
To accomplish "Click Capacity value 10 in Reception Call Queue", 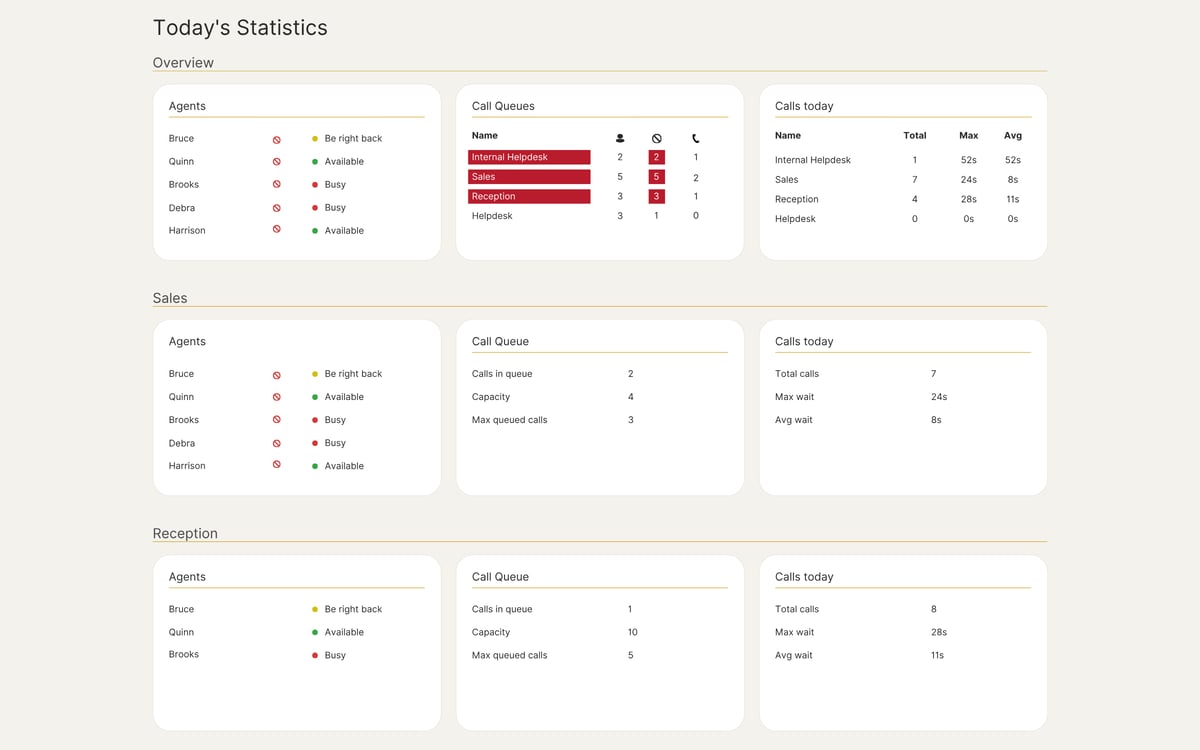I will click(x=633, y=632).
